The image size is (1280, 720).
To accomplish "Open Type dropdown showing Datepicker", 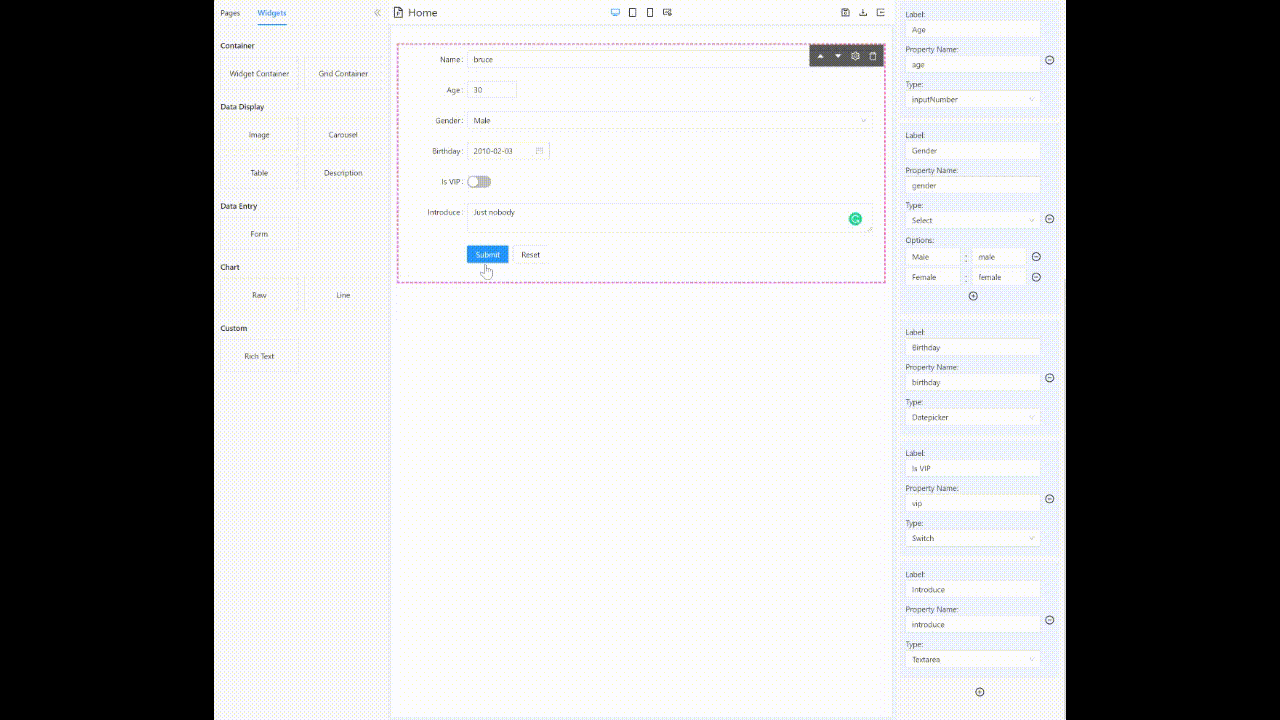I will [973, 417].
